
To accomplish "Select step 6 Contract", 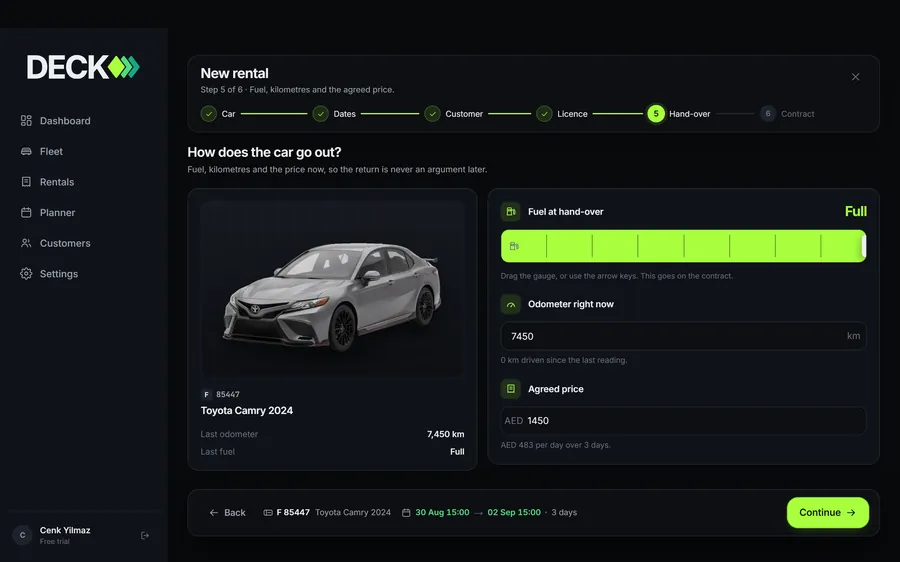I will pyautogui.click(x=788, y=114).
